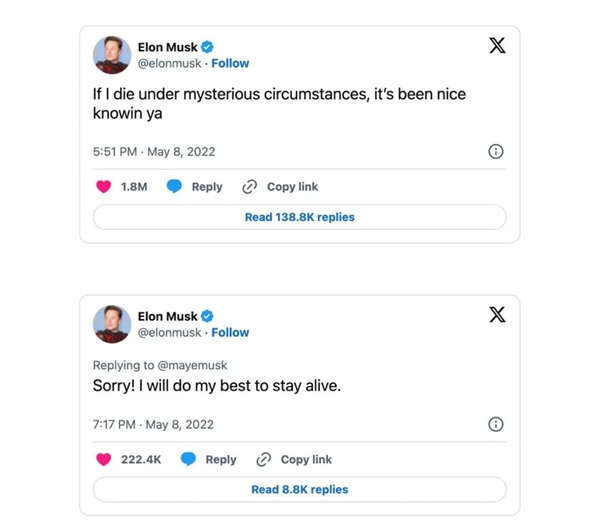Click the X logo on the second tweet

click(496, 314)
